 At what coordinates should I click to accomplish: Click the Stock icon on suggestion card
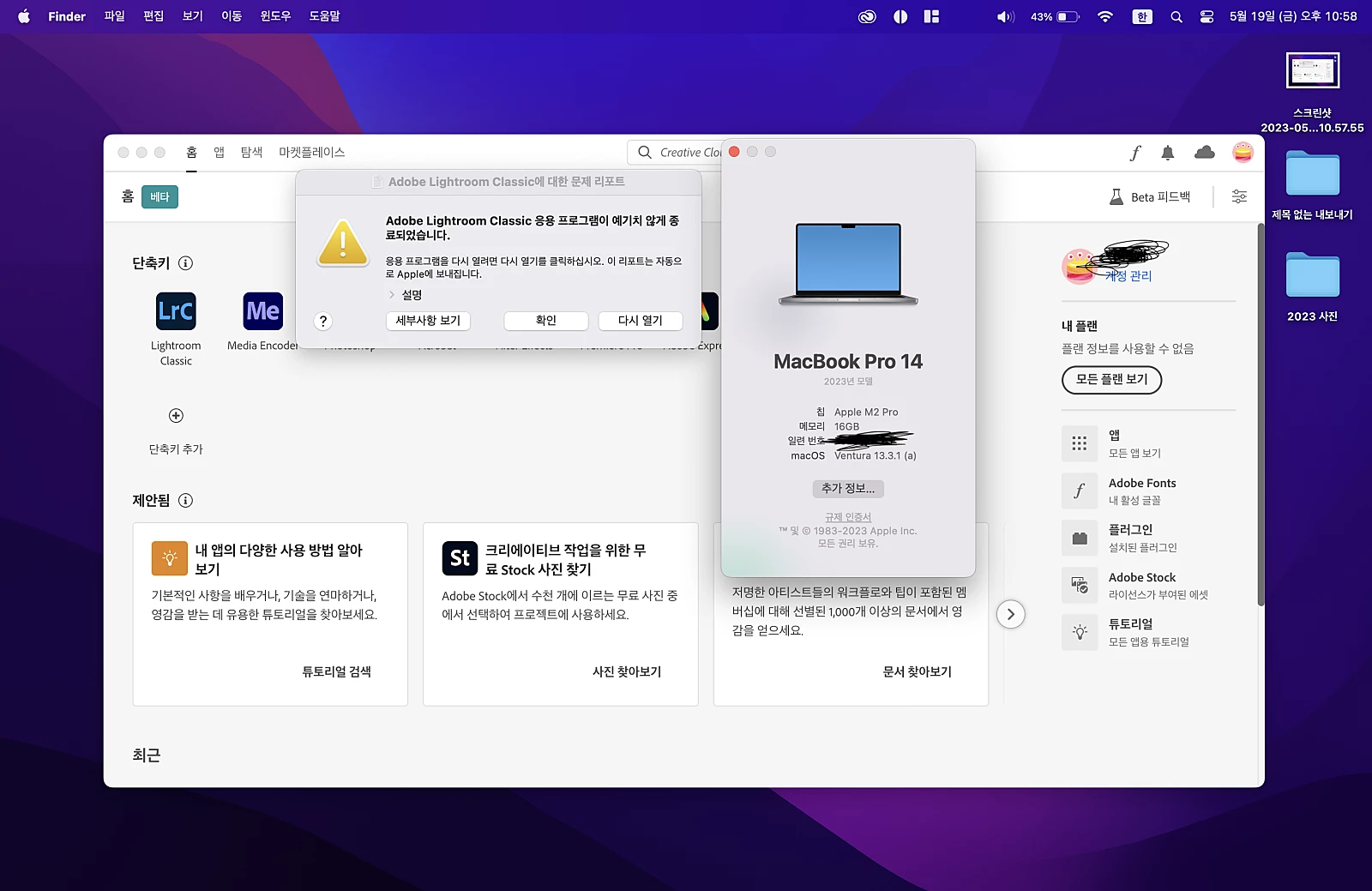point(460,557)
